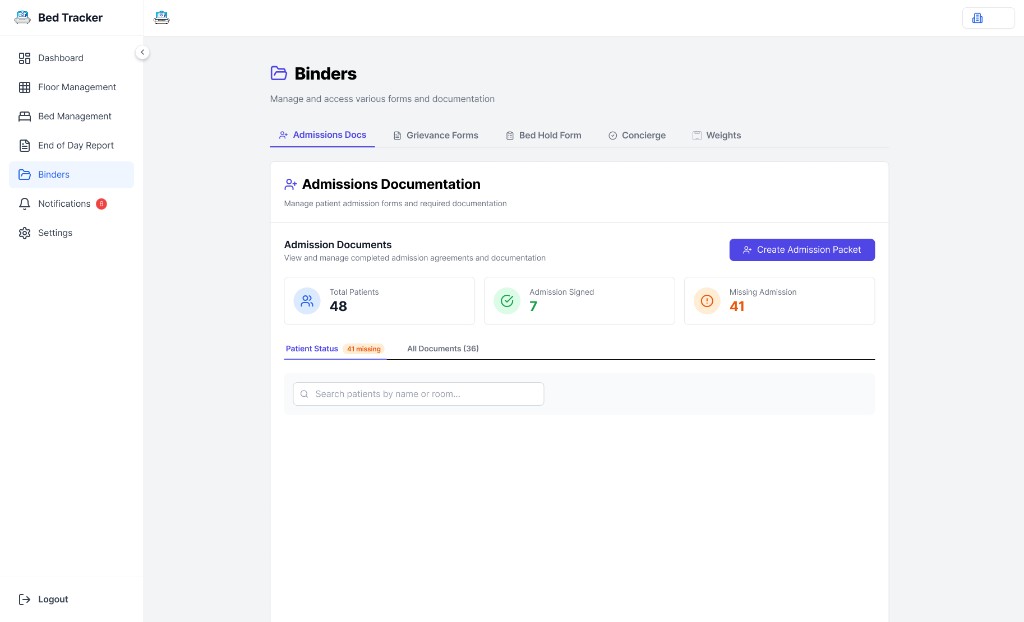Open the Dashboard grid icon

(x=24, y=58)
